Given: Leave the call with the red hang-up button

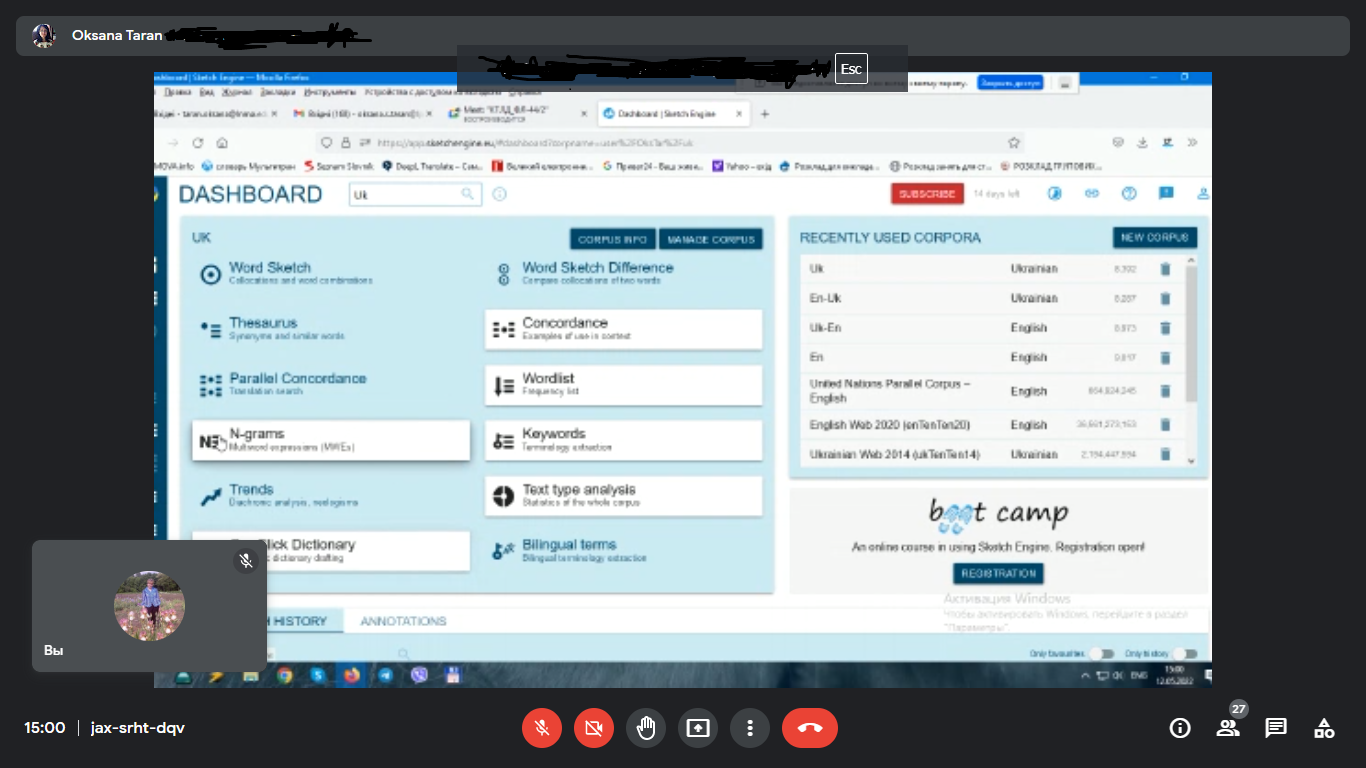Looking at the screenshot, I should [x=810, y=728].
